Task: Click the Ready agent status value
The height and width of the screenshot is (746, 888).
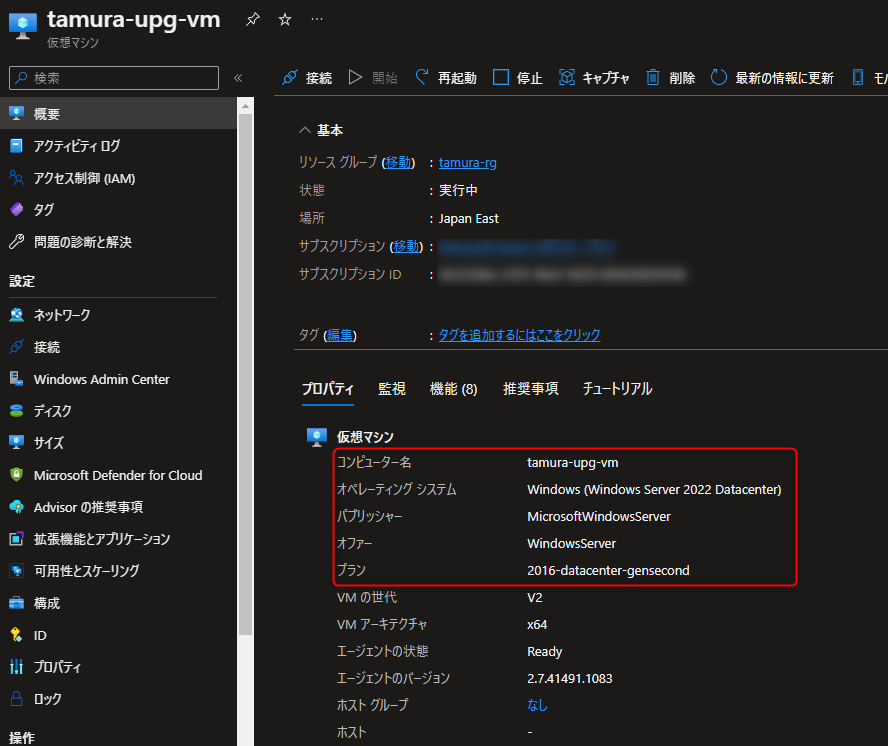Action: click(544, 652)
